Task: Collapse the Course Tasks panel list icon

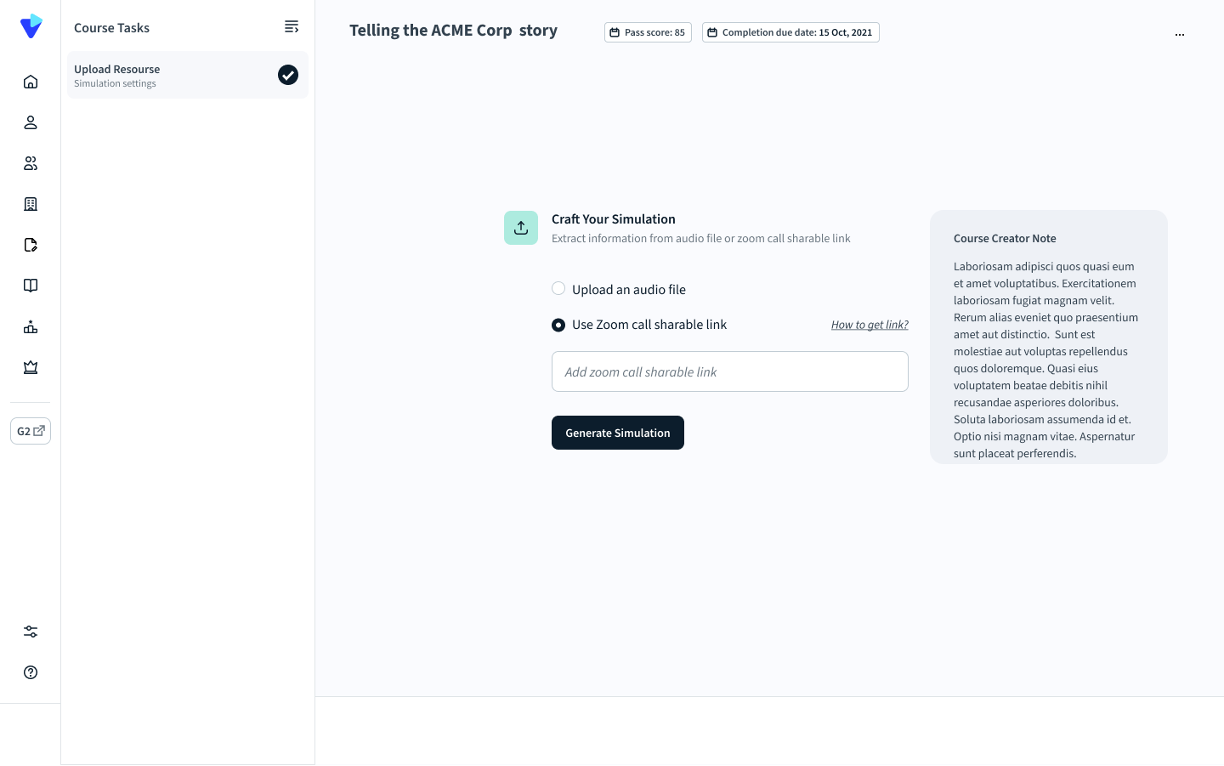Action: point(291,27)
